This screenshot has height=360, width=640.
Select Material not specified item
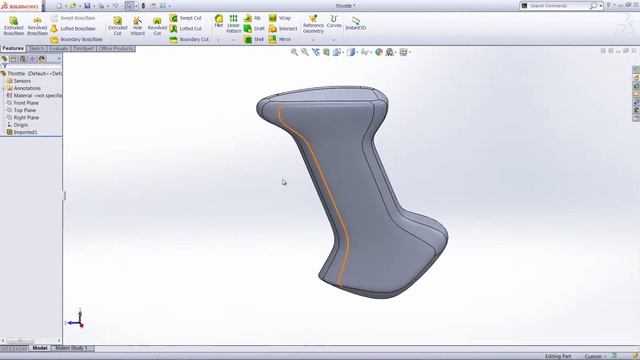coord(34,96)
